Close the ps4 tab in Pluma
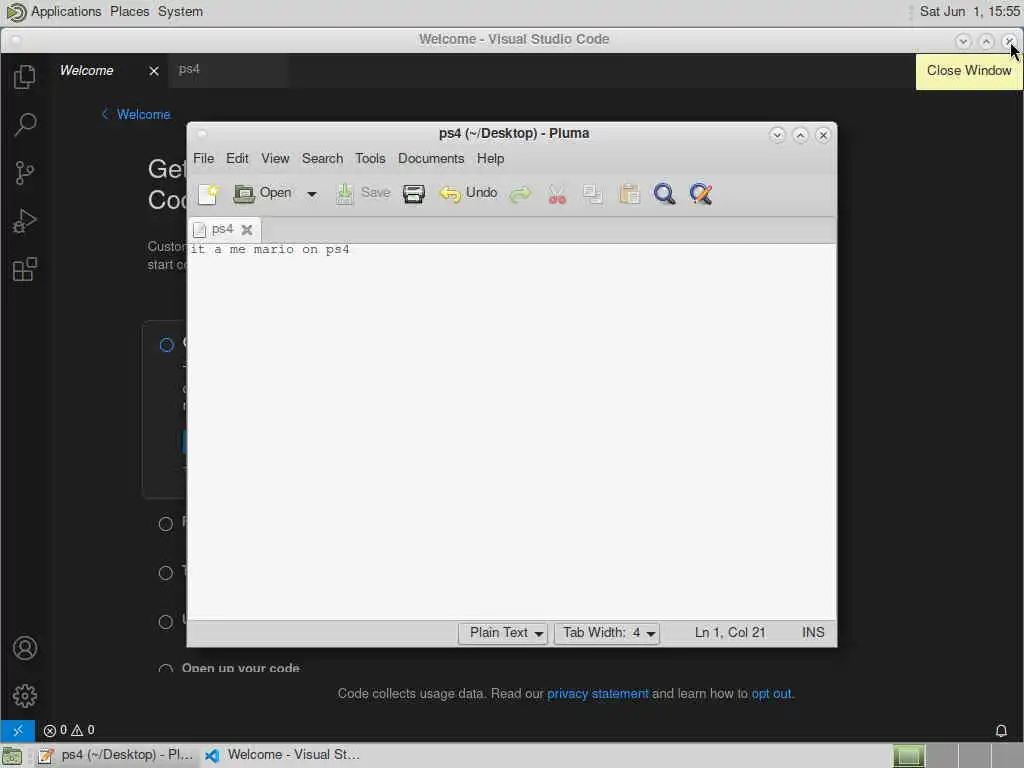This screenshot has width=1024, height=768. point(247,230)
